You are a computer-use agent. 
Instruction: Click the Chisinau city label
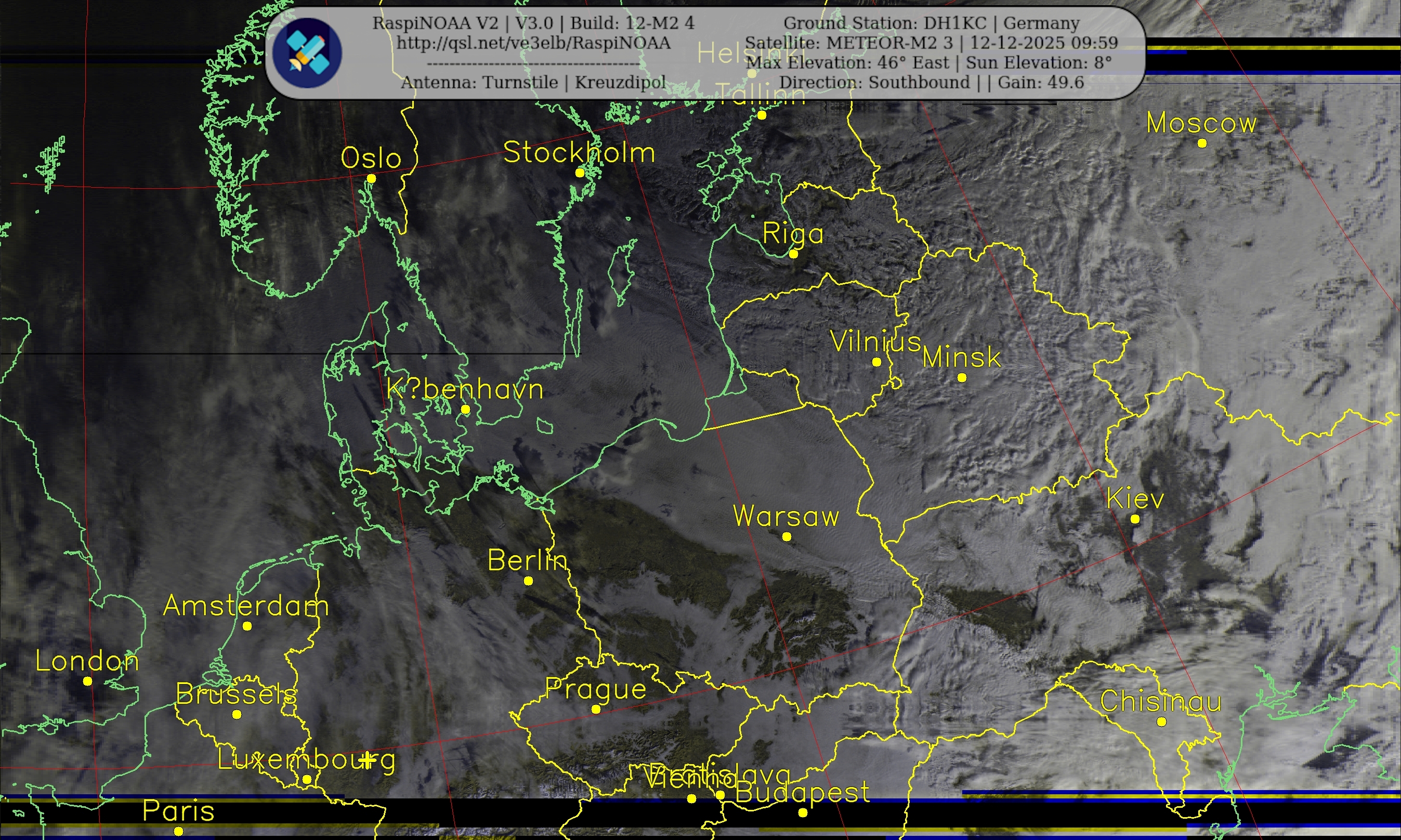[1160, 702]
